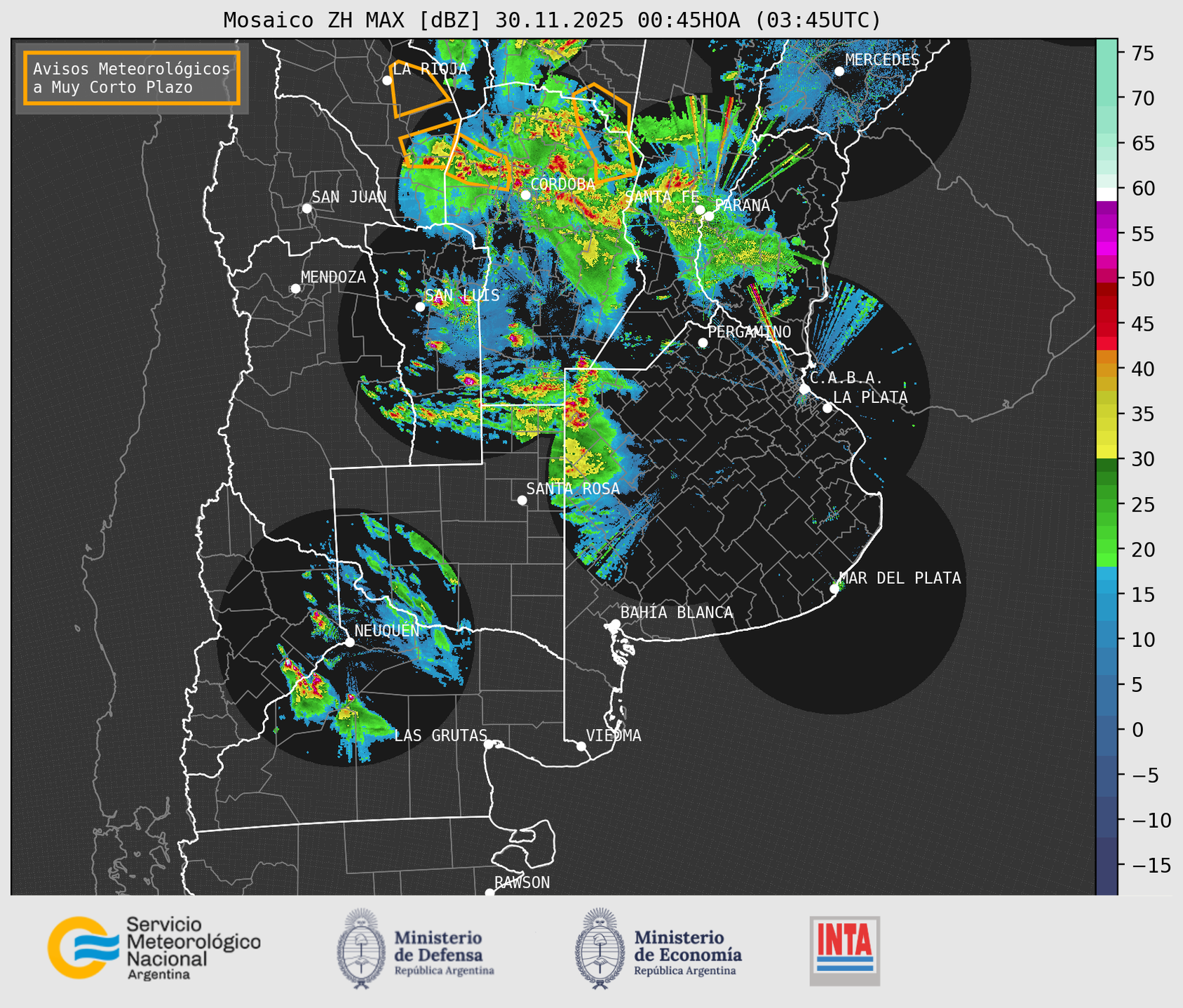Click the SAN LUIS city label
The image size is (1183, 1008).
[x=462, y=295]
